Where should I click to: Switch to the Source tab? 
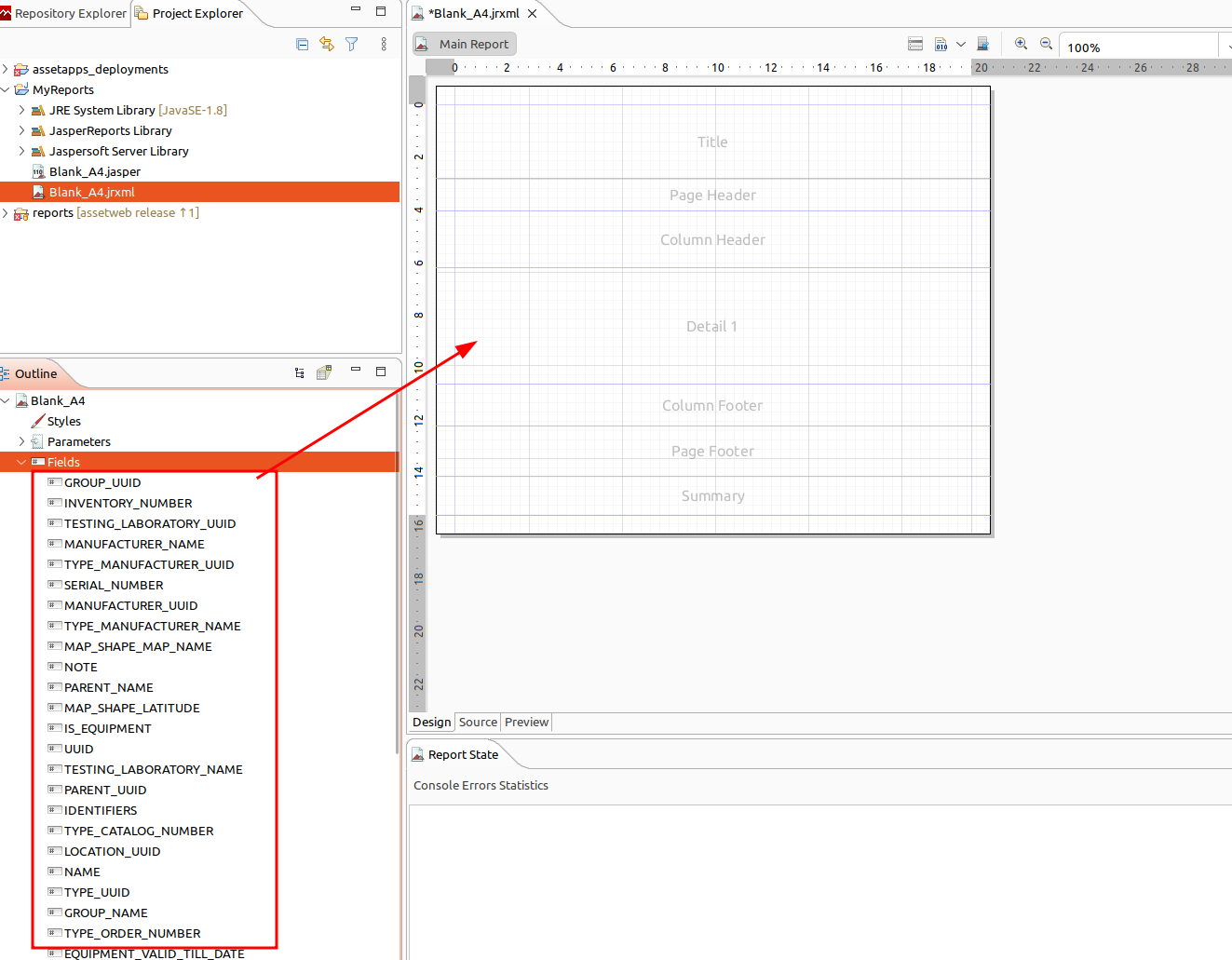[x=478, y=722]
